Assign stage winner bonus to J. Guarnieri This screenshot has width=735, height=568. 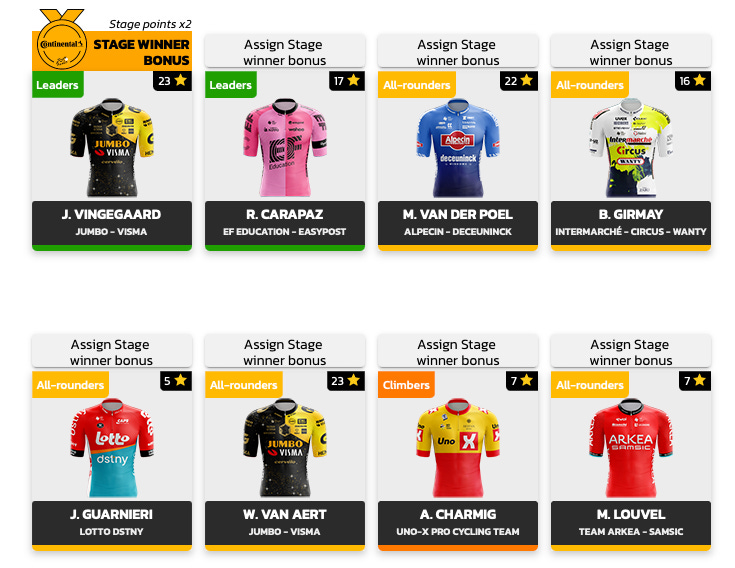click(112, 351)
